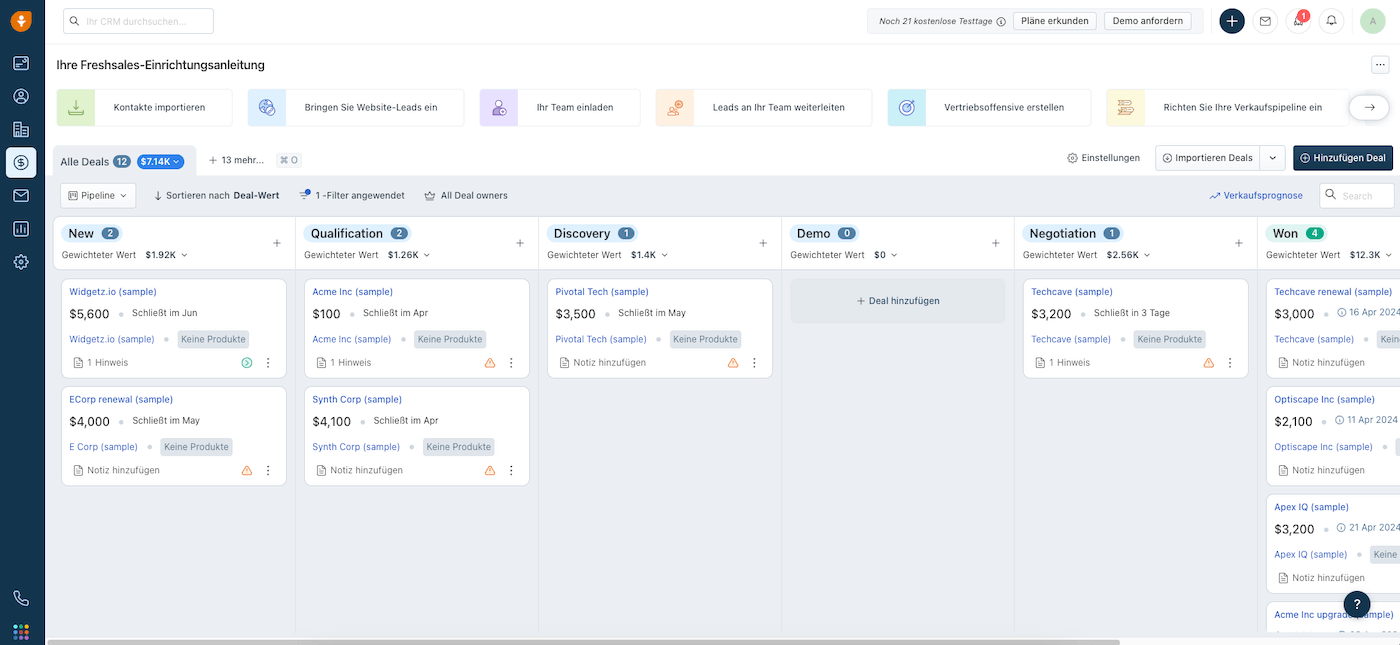Open the Reports chart icon in the sidebar
1400x645 pixels.
pyautogui.click(x=21, y=228)
